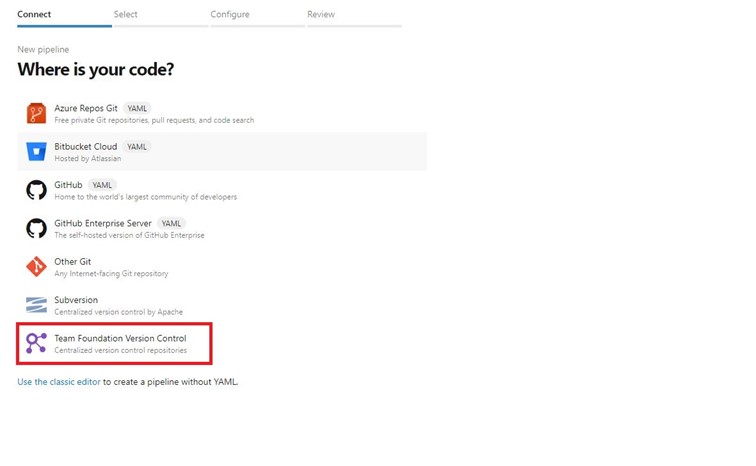Click the Azure Repos Git icon
This screenshot has height=466, width=756.
36,114
